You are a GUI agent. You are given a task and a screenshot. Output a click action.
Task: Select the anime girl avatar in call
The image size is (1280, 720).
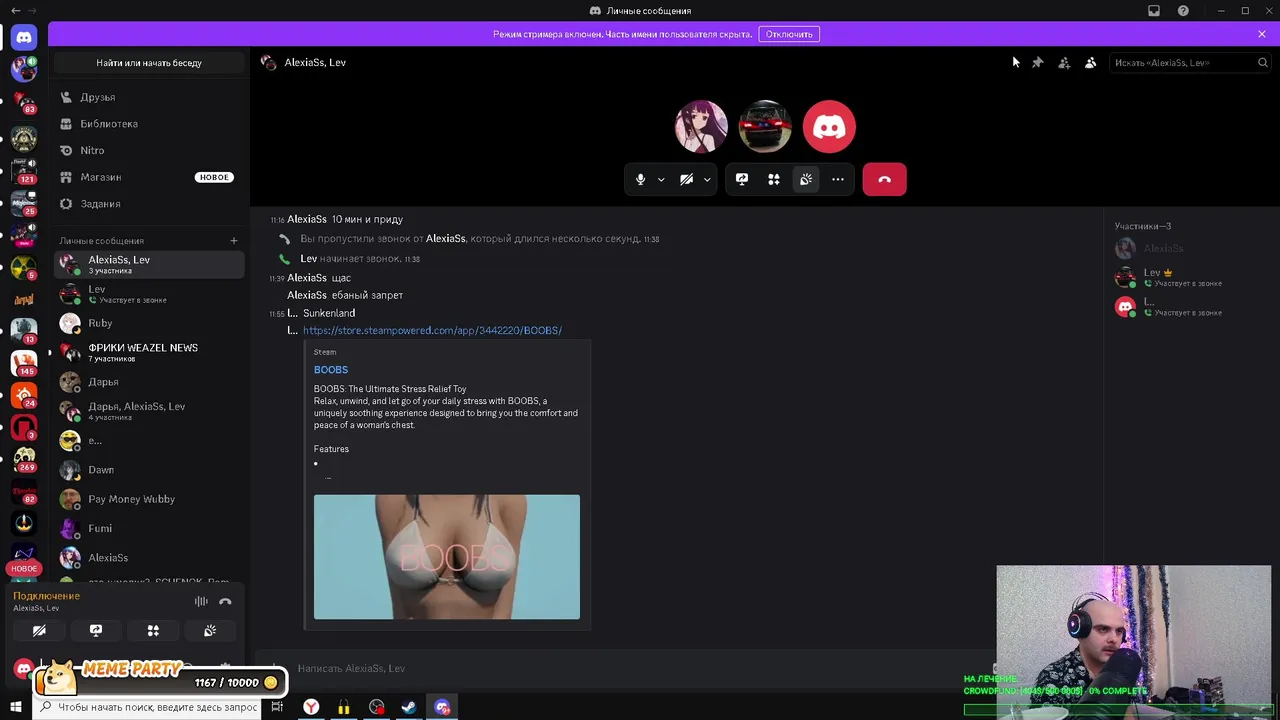tap(701, 126)
